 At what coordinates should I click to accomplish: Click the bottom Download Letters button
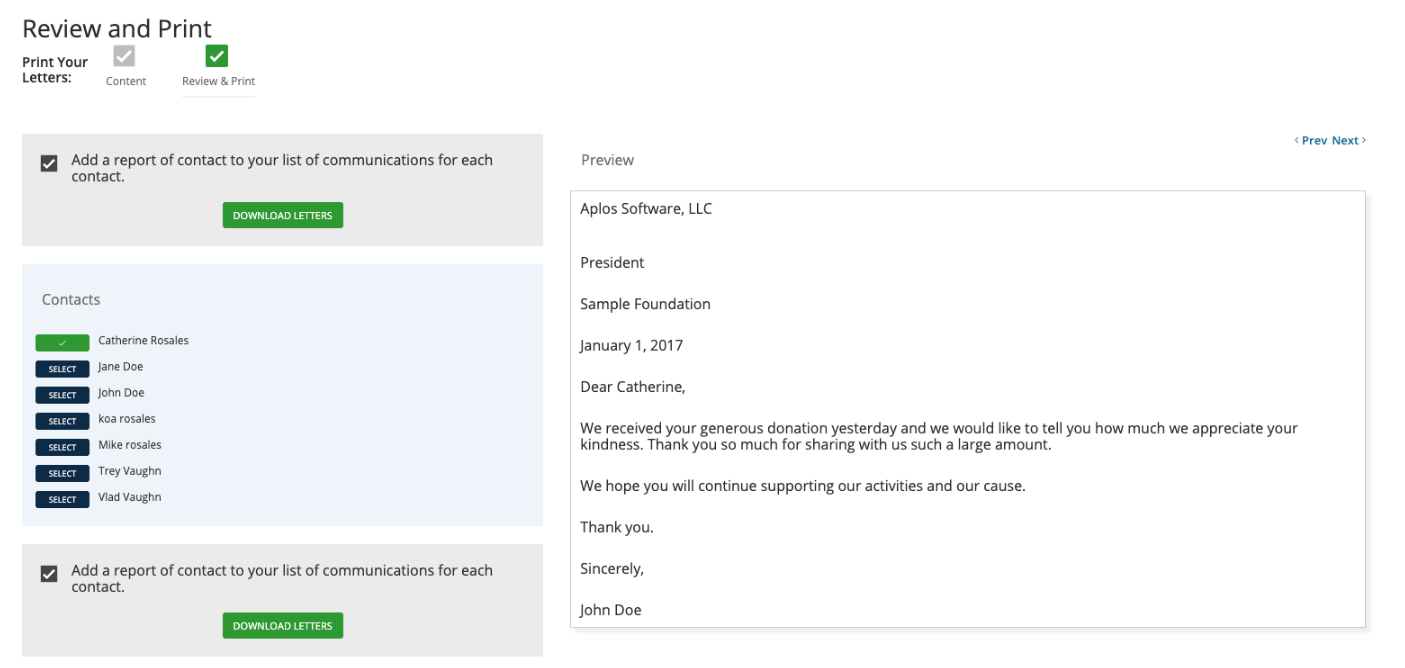tap(283, 625)
